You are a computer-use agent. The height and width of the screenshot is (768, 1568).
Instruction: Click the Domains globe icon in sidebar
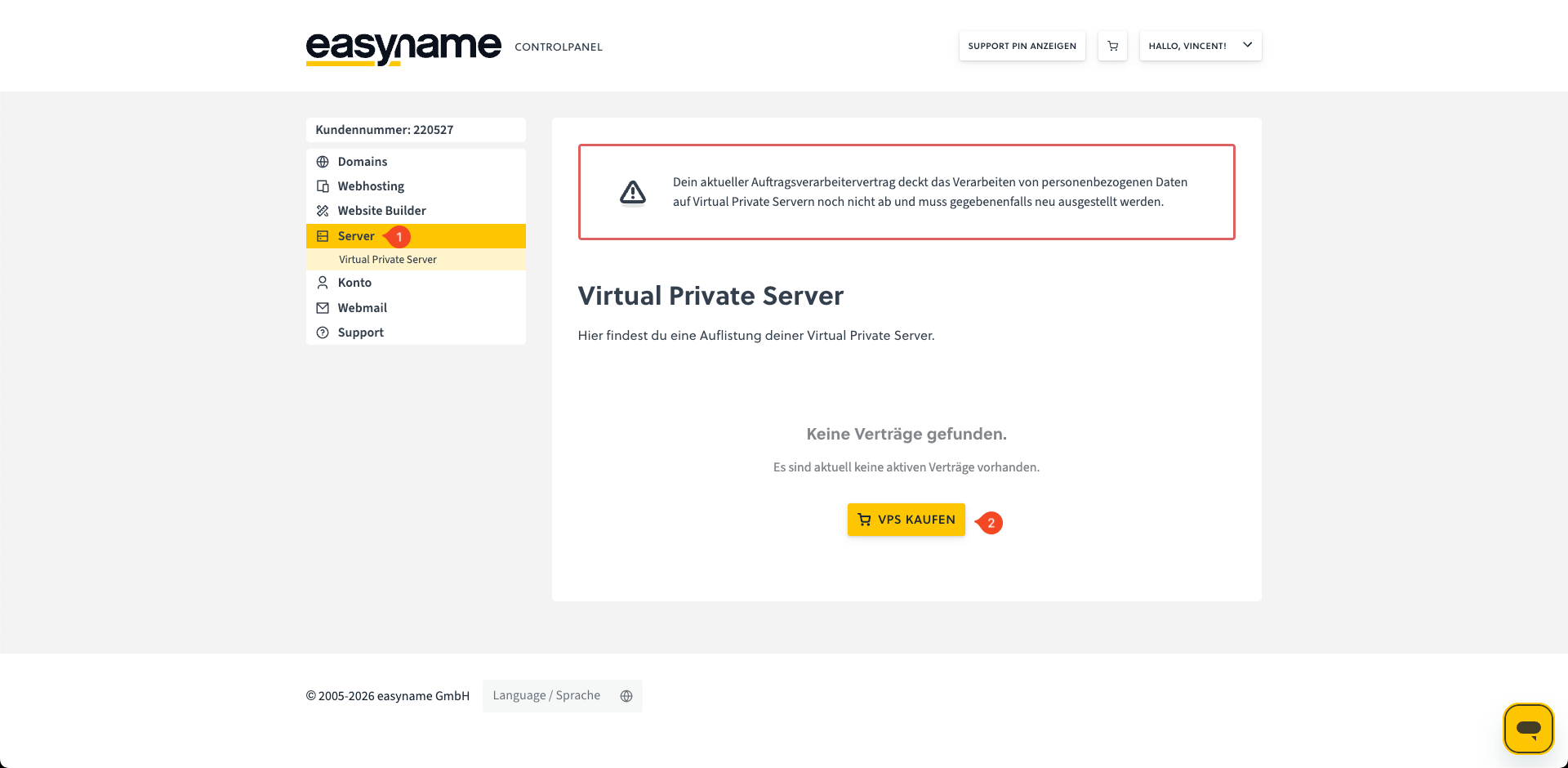click(x=323, y=162)
